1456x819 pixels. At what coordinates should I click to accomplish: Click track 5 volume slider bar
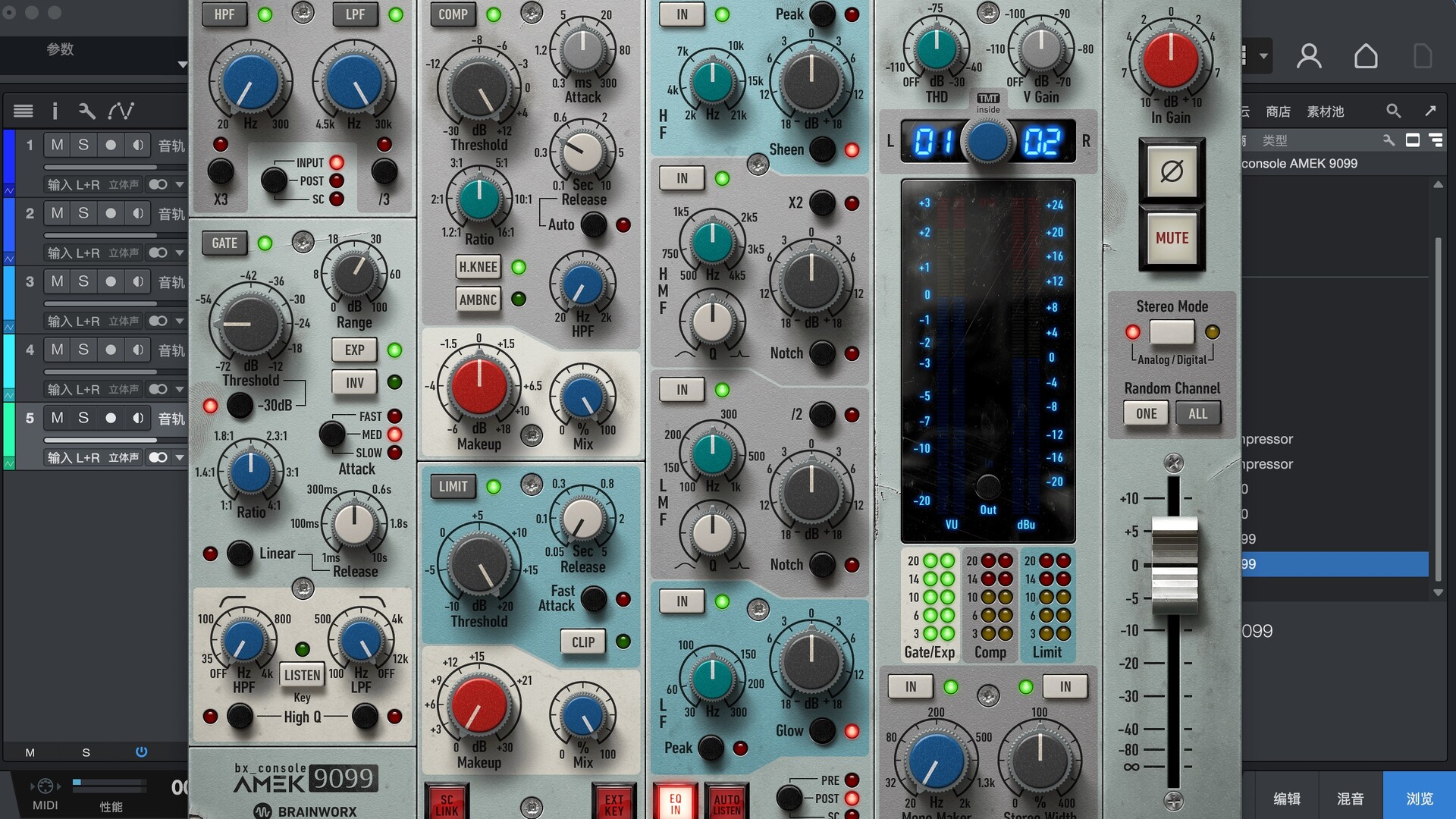click(x=100, y=440)
